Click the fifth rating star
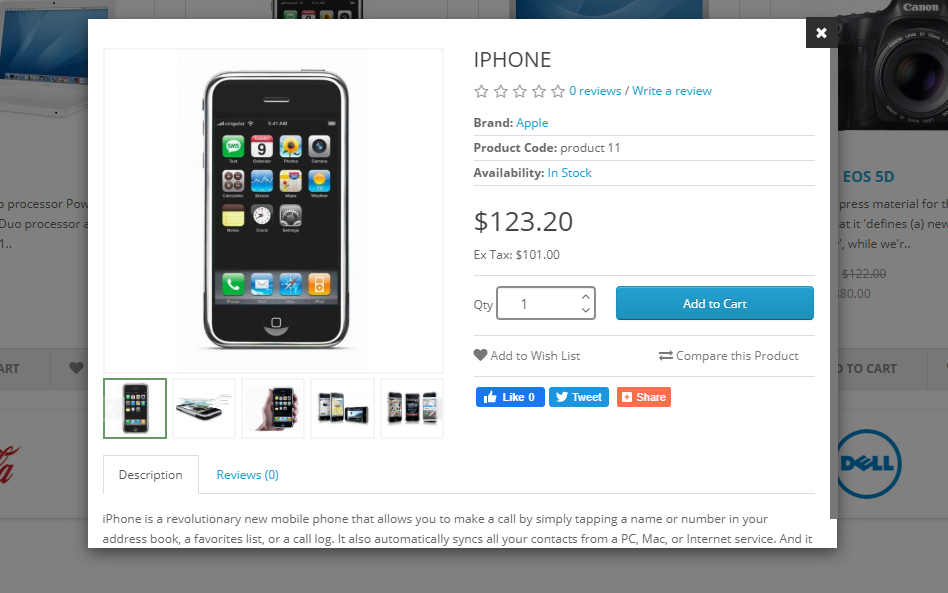 (558, 91)
